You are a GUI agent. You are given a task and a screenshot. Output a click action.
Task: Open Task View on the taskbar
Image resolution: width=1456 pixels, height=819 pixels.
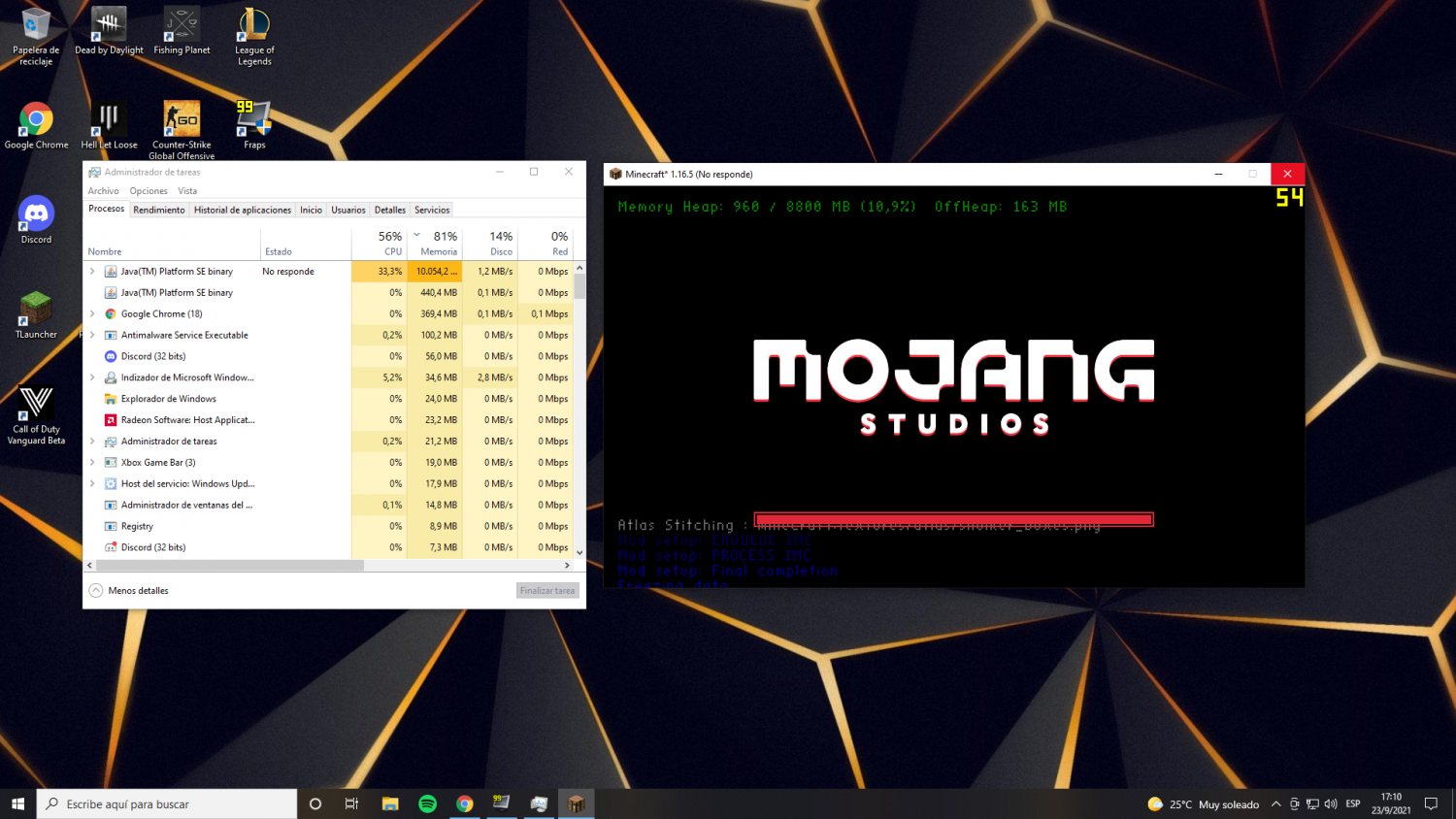click(351, 803)
